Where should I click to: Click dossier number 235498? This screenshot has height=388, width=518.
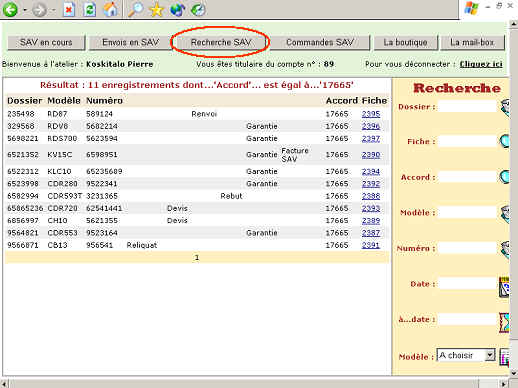point(21,114)
